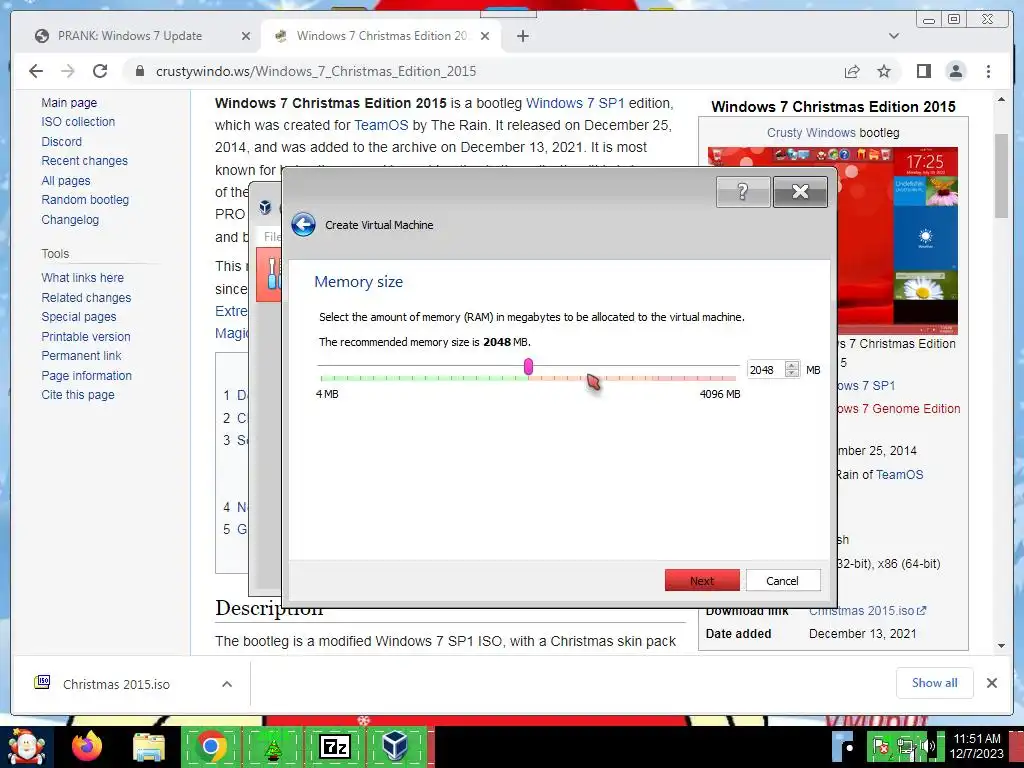The width and height of the screenshot is (1024, 768).
Task: Open the ISO collection link
Action: click(x=78, y=121)
